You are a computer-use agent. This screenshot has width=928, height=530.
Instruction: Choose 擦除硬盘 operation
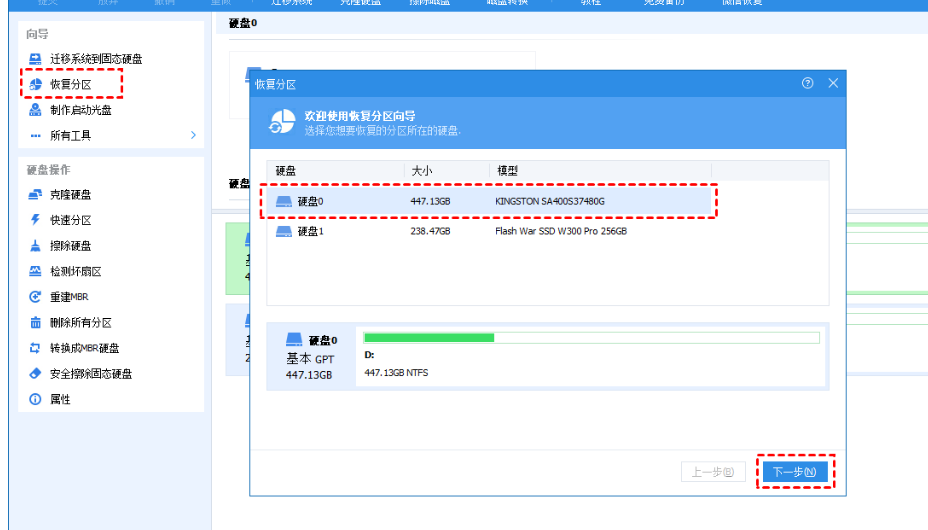coord(70,245)
